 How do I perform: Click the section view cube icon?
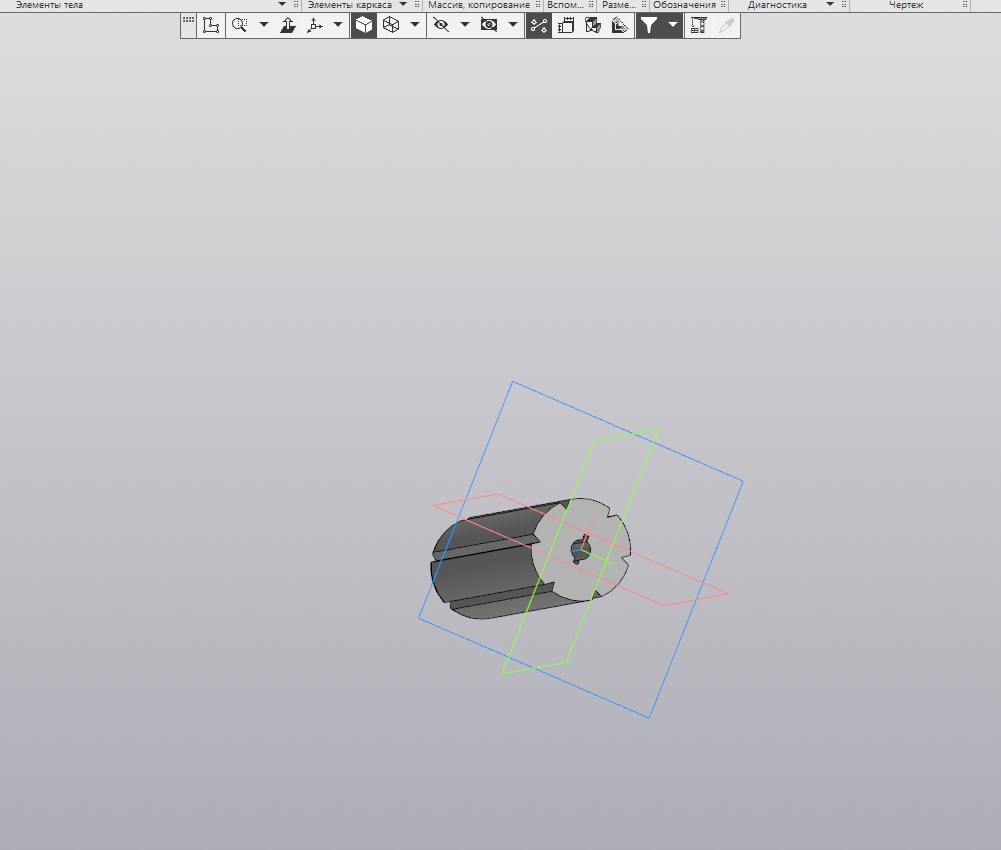(593, 26)
